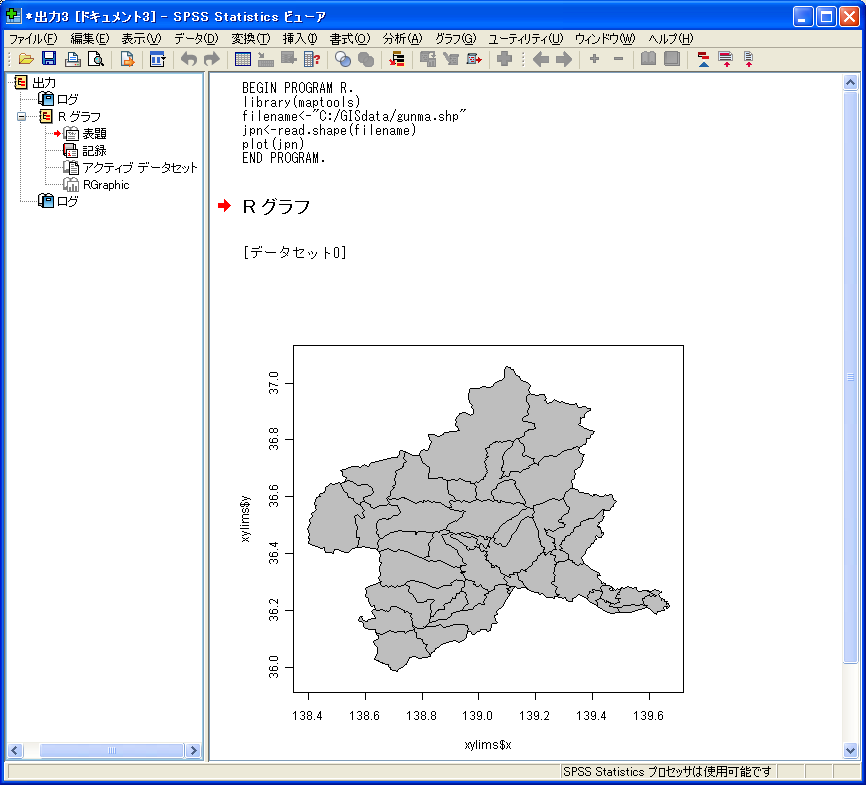Open Print Preview from the toolbar
866x785 pixels.
tap(95, 60)
